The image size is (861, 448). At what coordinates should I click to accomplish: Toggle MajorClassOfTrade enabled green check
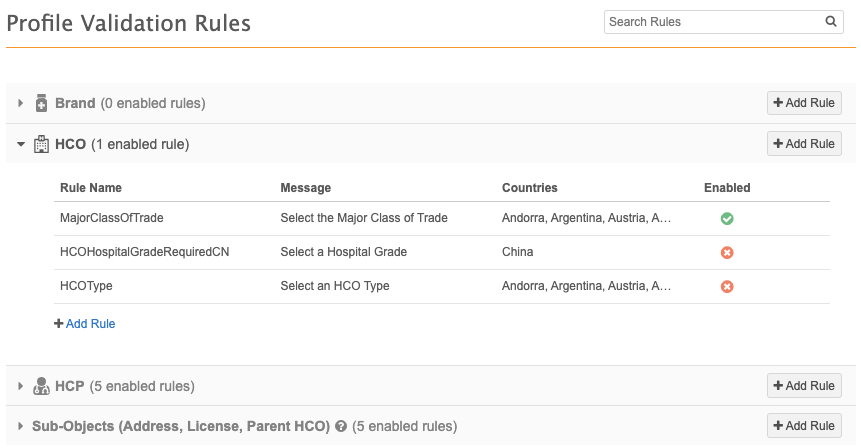tap(727, 218)
